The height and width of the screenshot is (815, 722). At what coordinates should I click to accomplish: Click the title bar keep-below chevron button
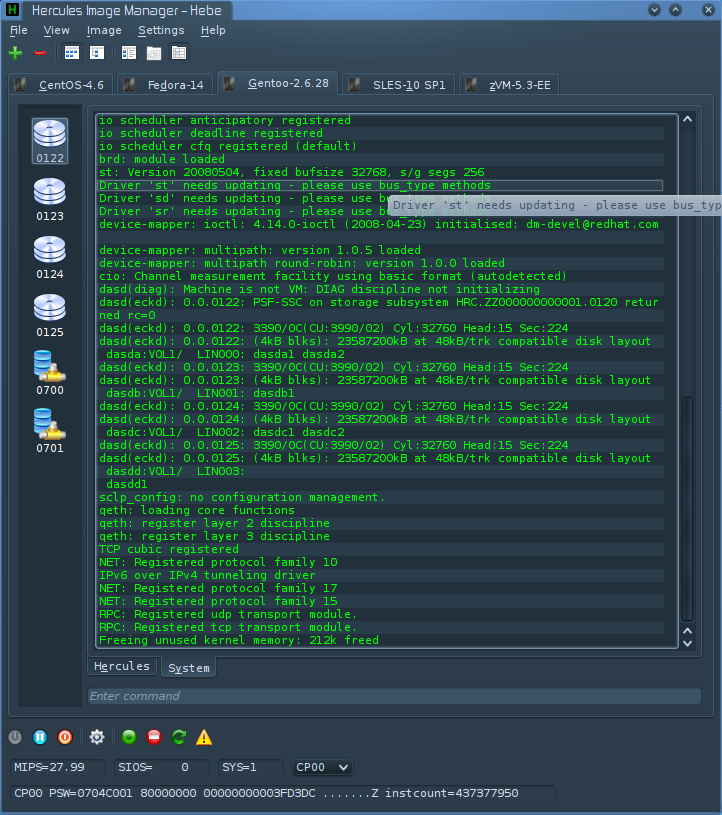654,10
